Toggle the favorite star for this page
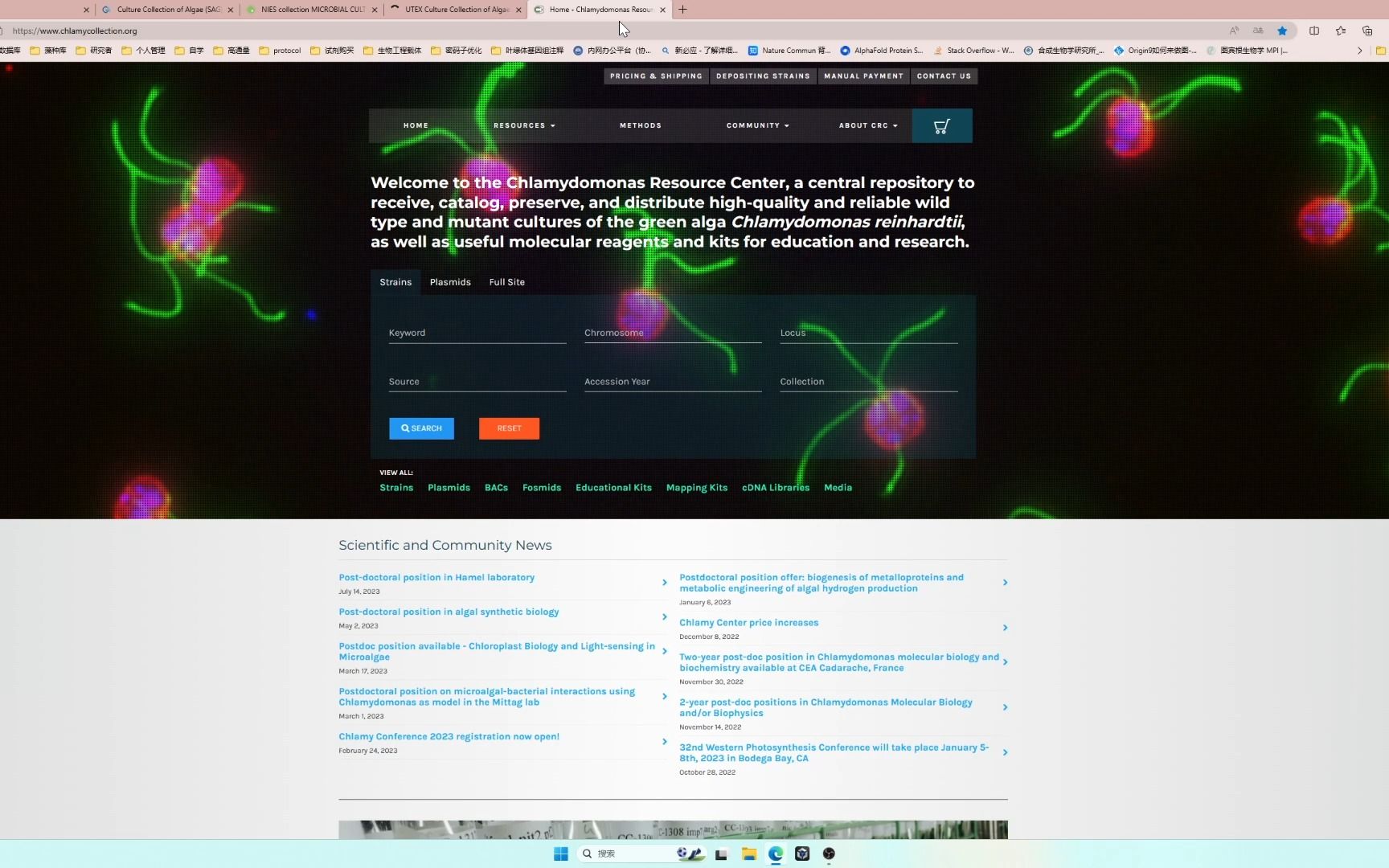 (x=1282, y=31)
